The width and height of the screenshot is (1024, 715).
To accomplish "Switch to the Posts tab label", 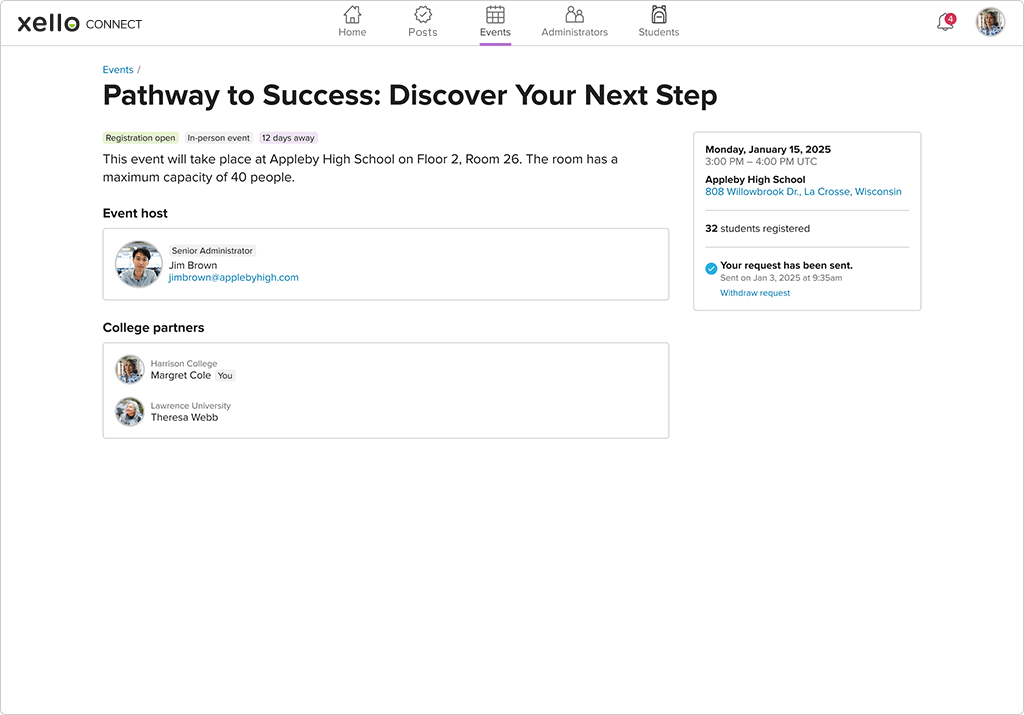I will coord(423,33).
